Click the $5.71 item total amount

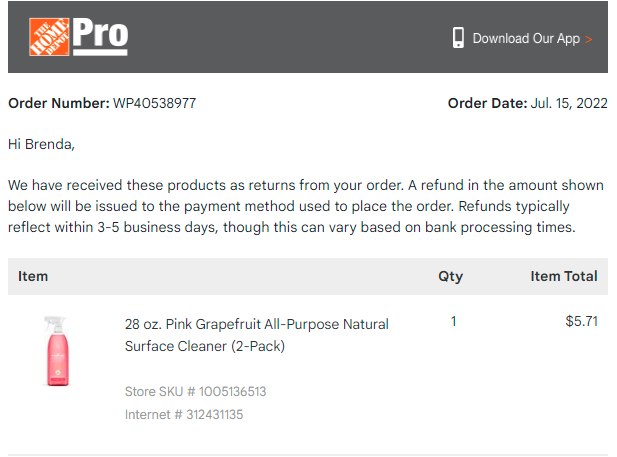tap(582, 321)
